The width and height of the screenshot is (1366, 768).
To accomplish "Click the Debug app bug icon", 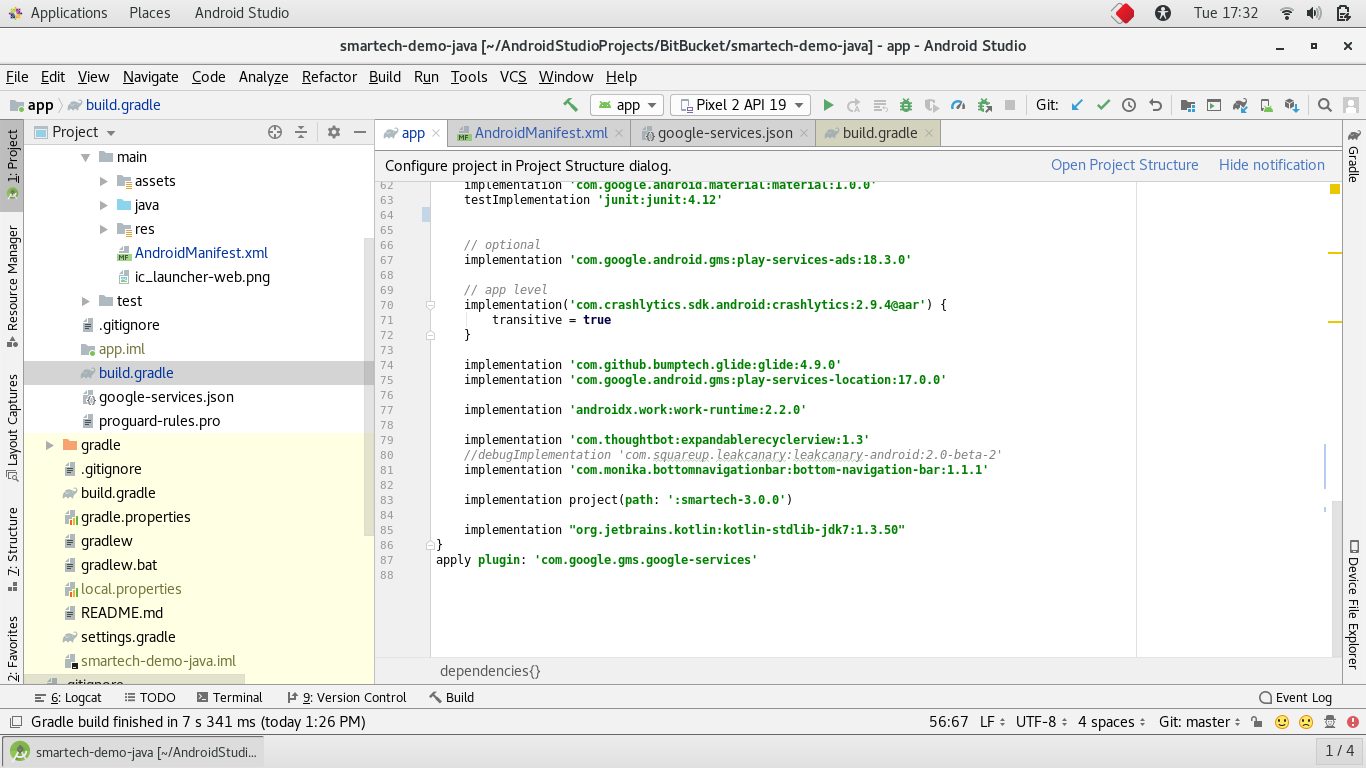I will [x=906, y=105].
